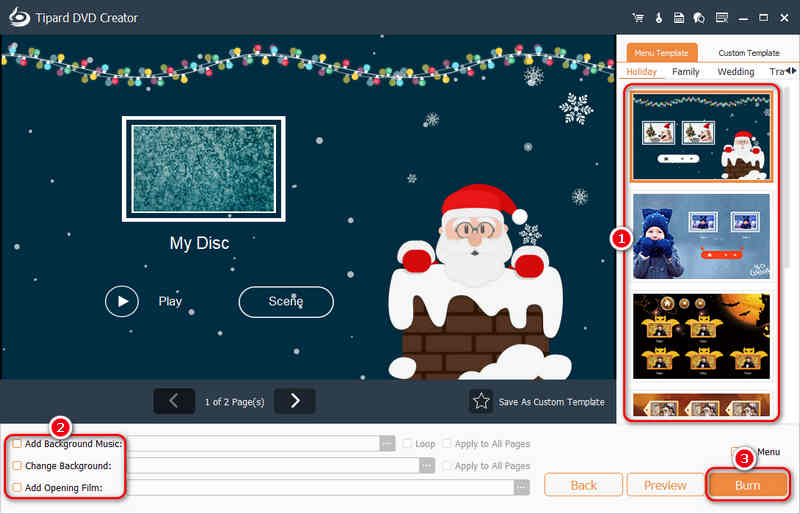Browse for background image file
The image size is (800, 514).
427,466
